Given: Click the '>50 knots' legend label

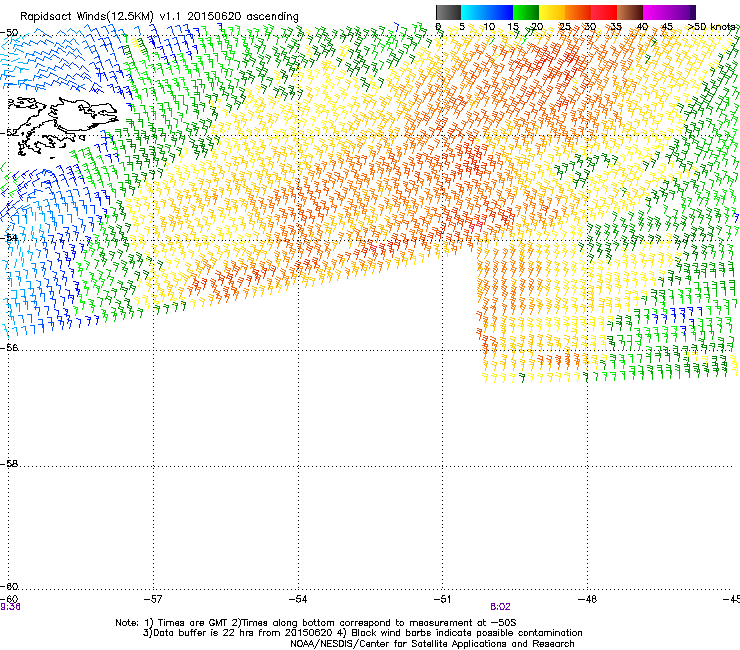Looking at the screenshot, I should tap(711, 26).
